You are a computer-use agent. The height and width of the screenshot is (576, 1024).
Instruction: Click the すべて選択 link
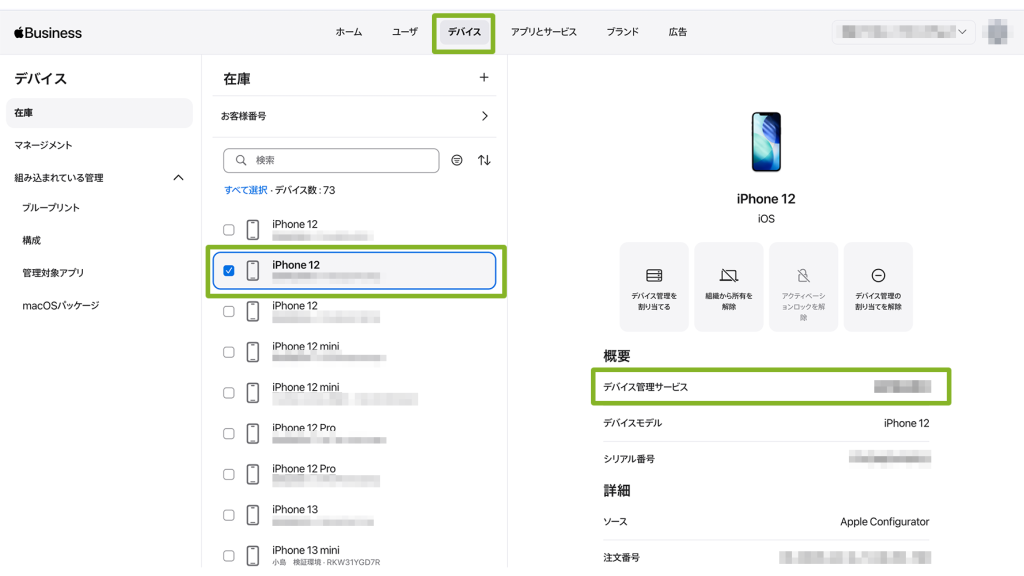(x=246, y=190)
